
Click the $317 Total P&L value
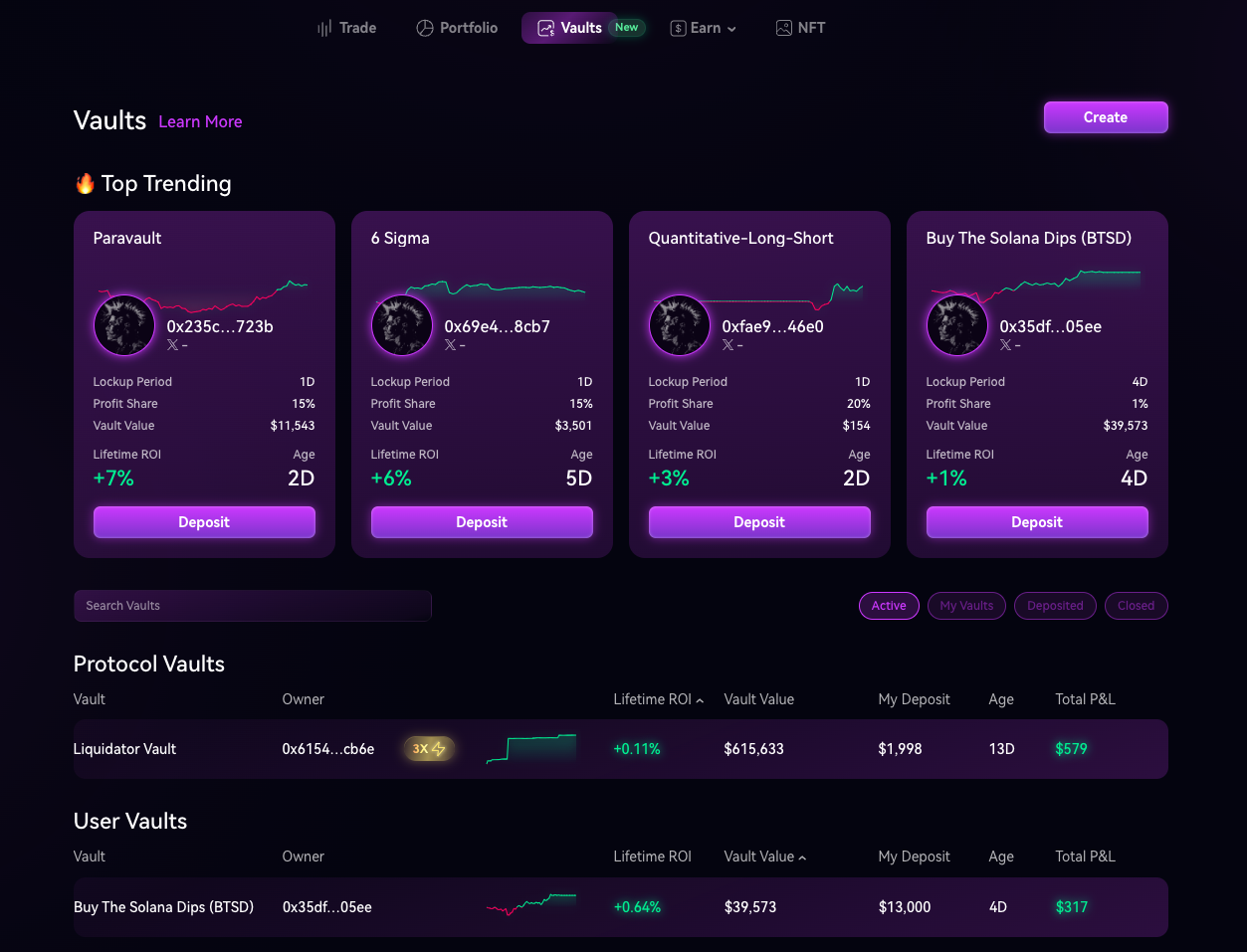1071,907
